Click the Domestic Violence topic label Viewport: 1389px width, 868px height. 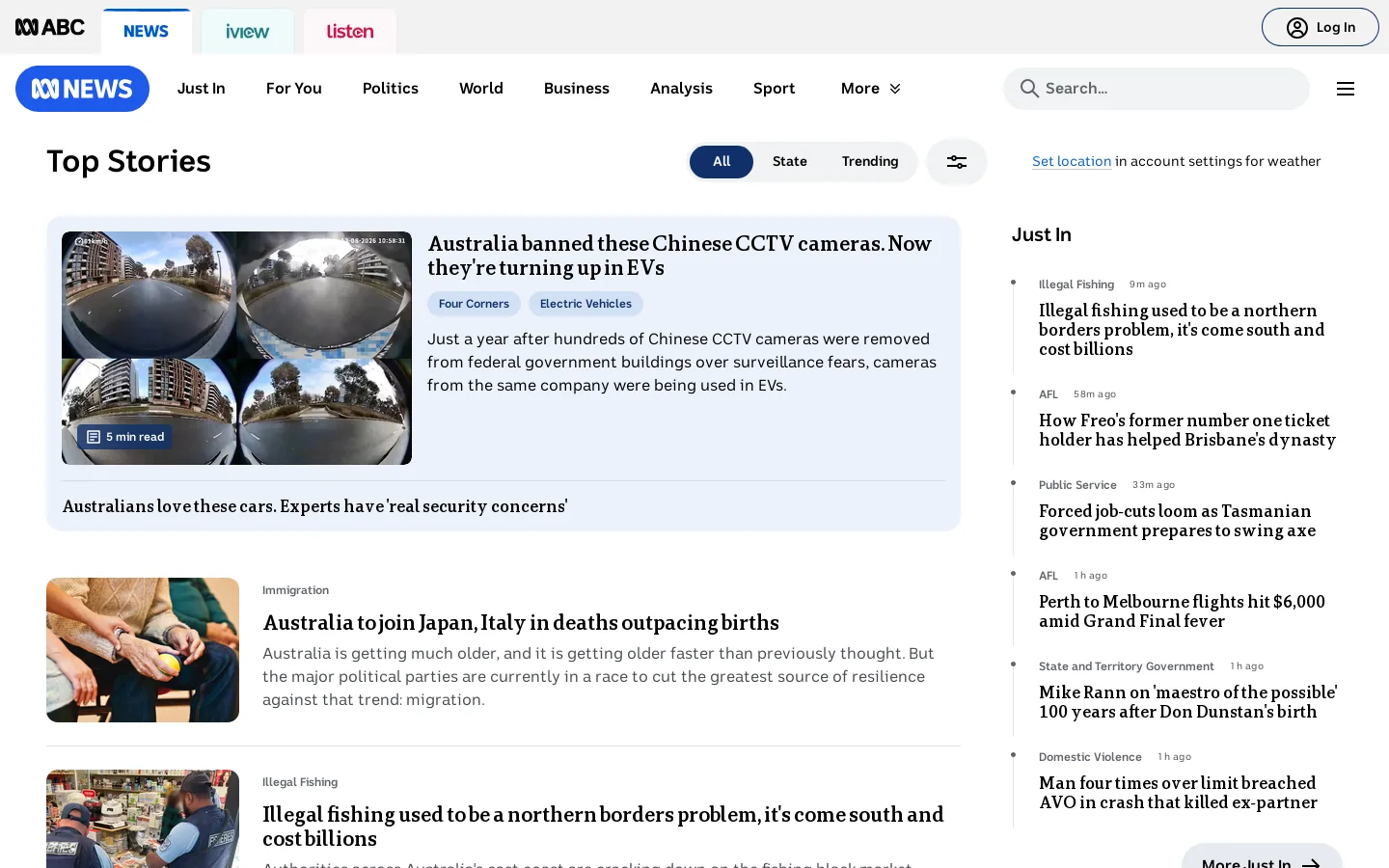click(1090, 757)
